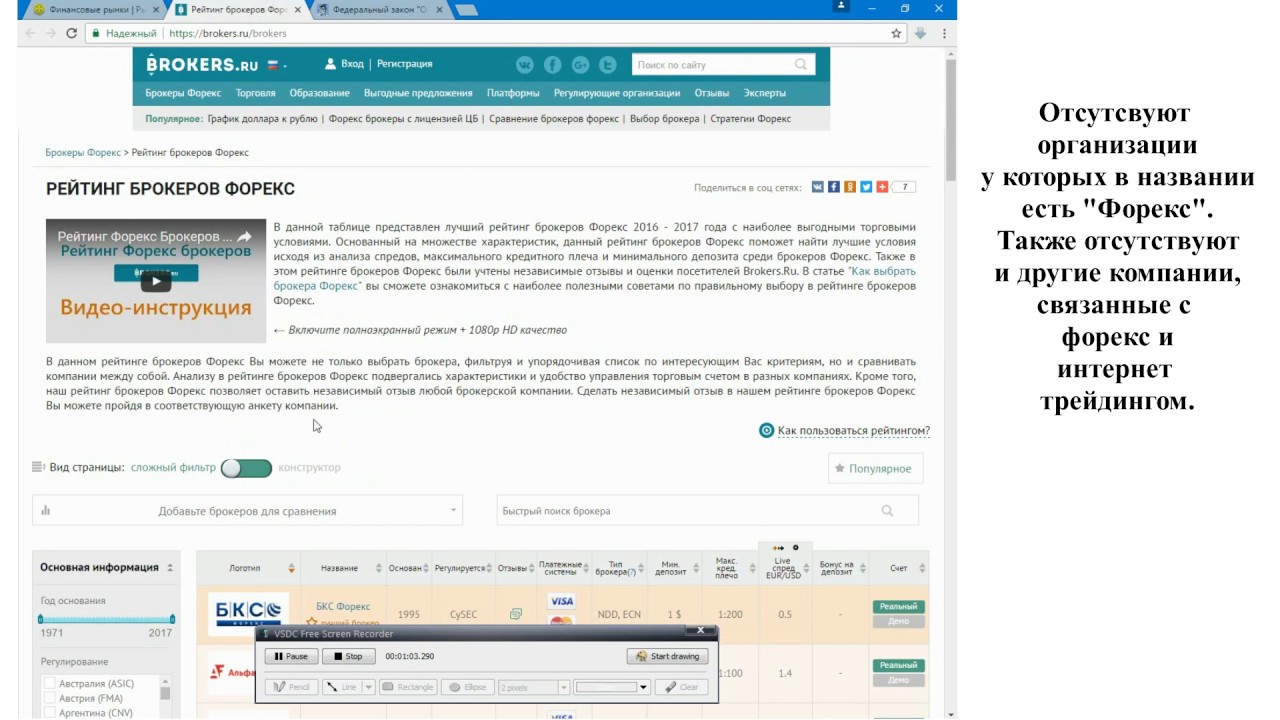Open language flag dropdown next to logo

pos(277,65)
